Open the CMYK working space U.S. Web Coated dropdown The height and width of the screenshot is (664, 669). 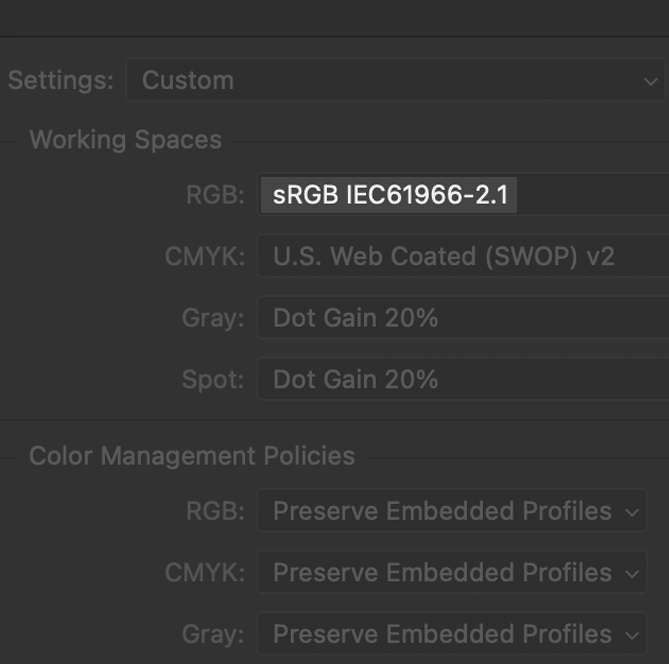tap(444, 257)
